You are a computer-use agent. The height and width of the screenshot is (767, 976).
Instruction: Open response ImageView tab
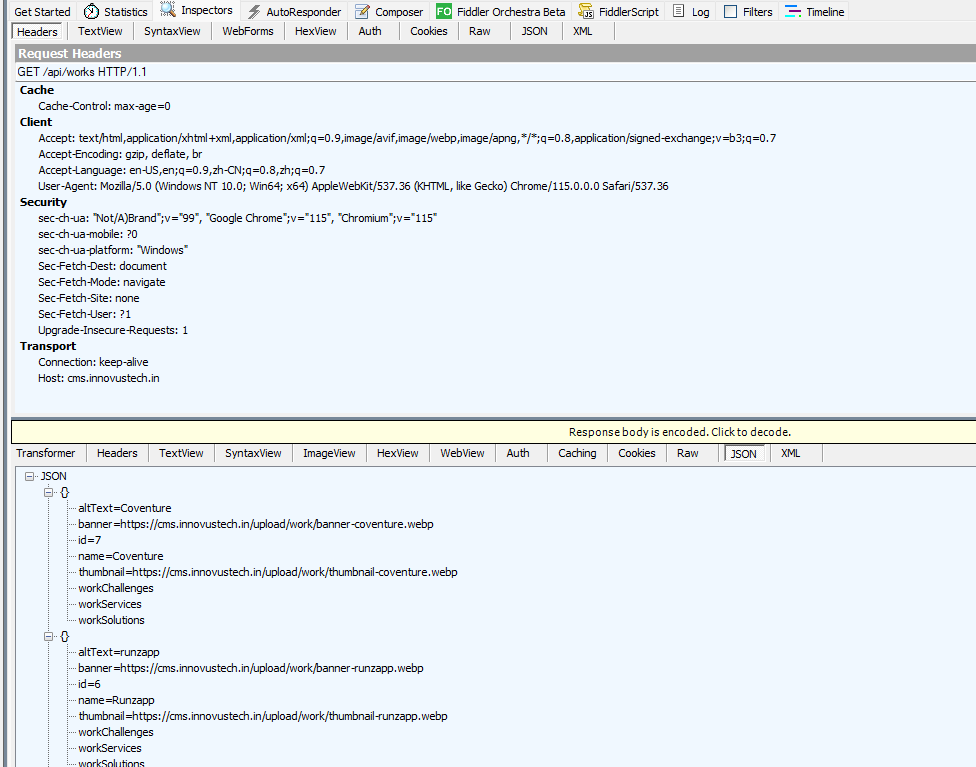click(x=329, y=453)
